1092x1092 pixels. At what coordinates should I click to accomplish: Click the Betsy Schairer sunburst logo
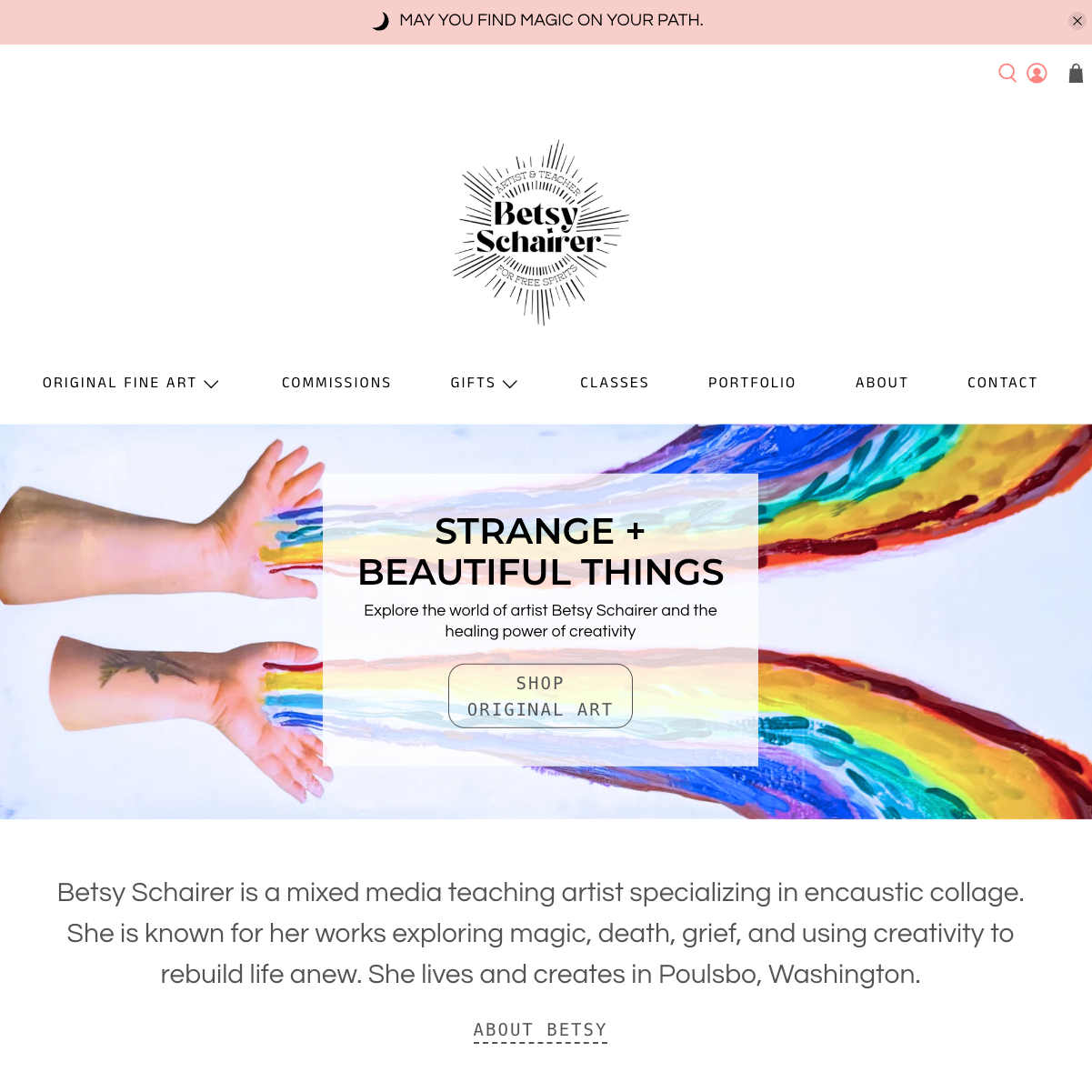(541, 233)
